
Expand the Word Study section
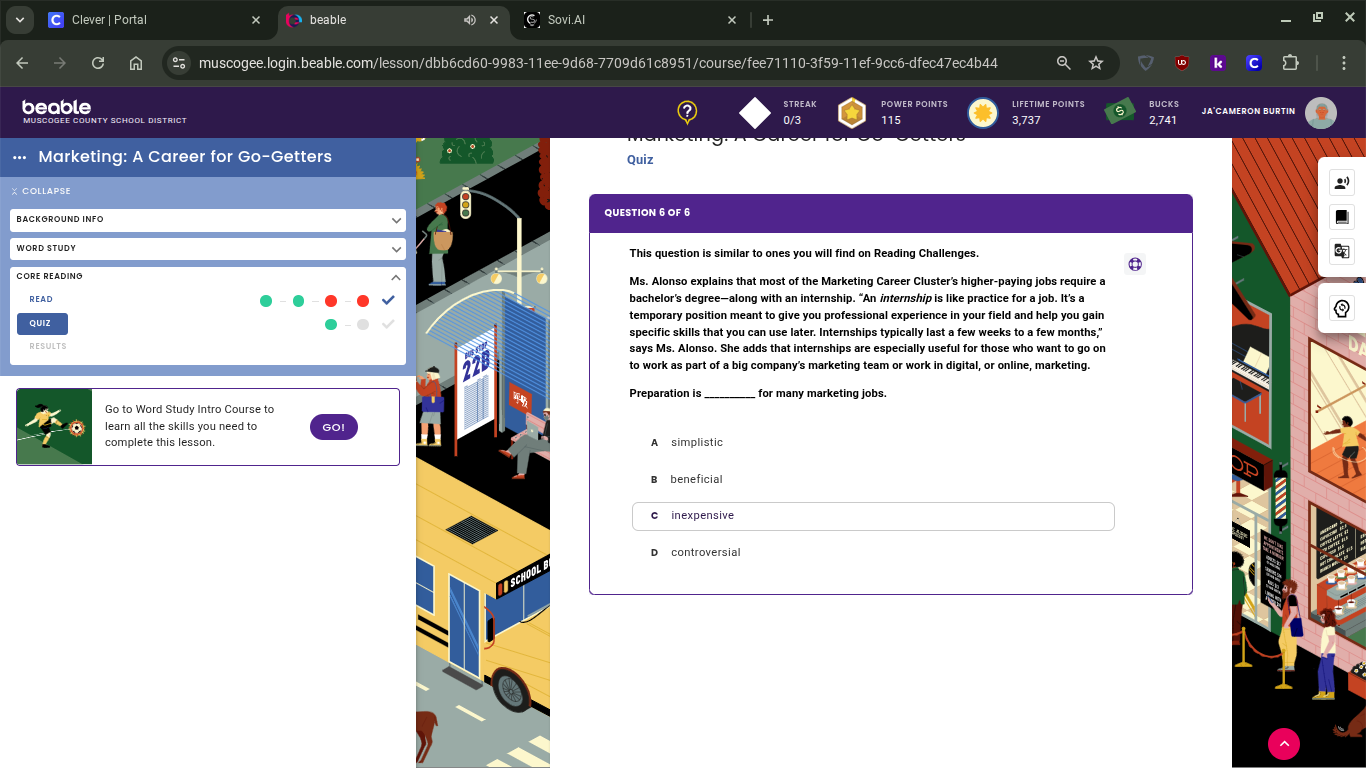point(207,248)
